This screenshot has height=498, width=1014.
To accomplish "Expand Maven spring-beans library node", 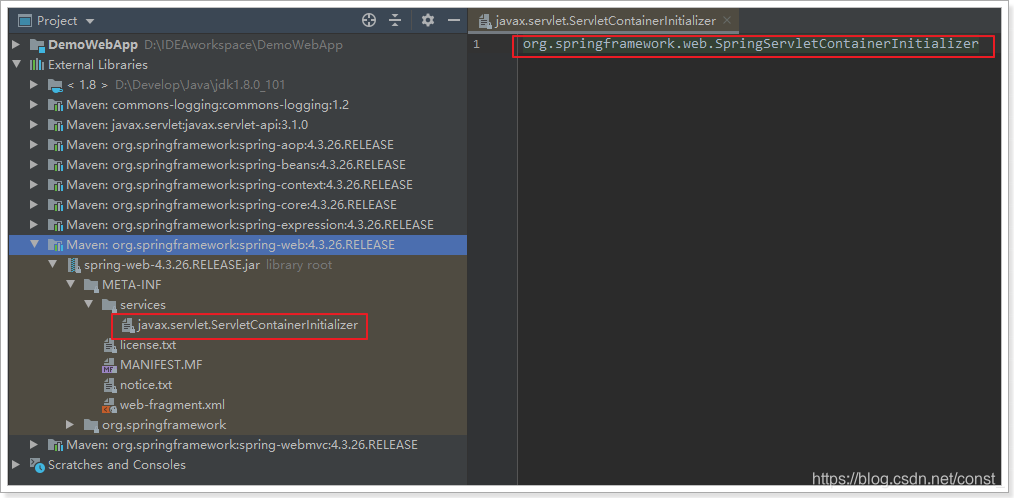I will pyautogui.click(x=34, y=165).
